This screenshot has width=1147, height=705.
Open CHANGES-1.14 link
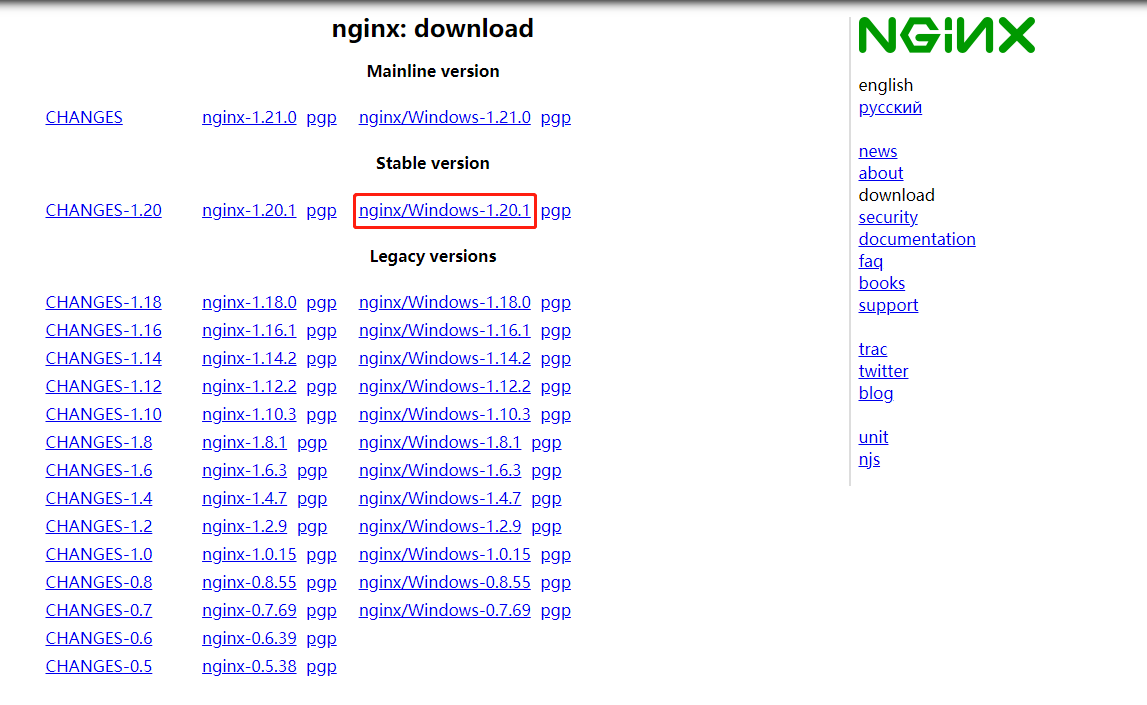pyautogui.click(x=103, y=358)
